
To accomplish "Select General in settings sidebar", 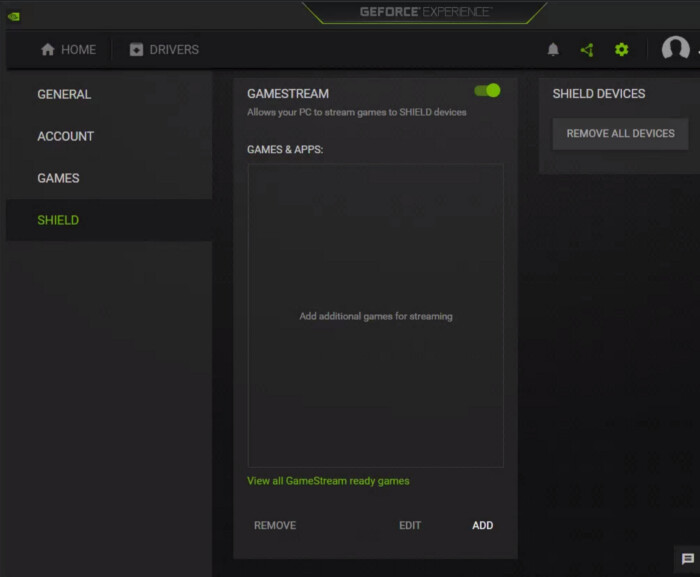I will (64, 94).
